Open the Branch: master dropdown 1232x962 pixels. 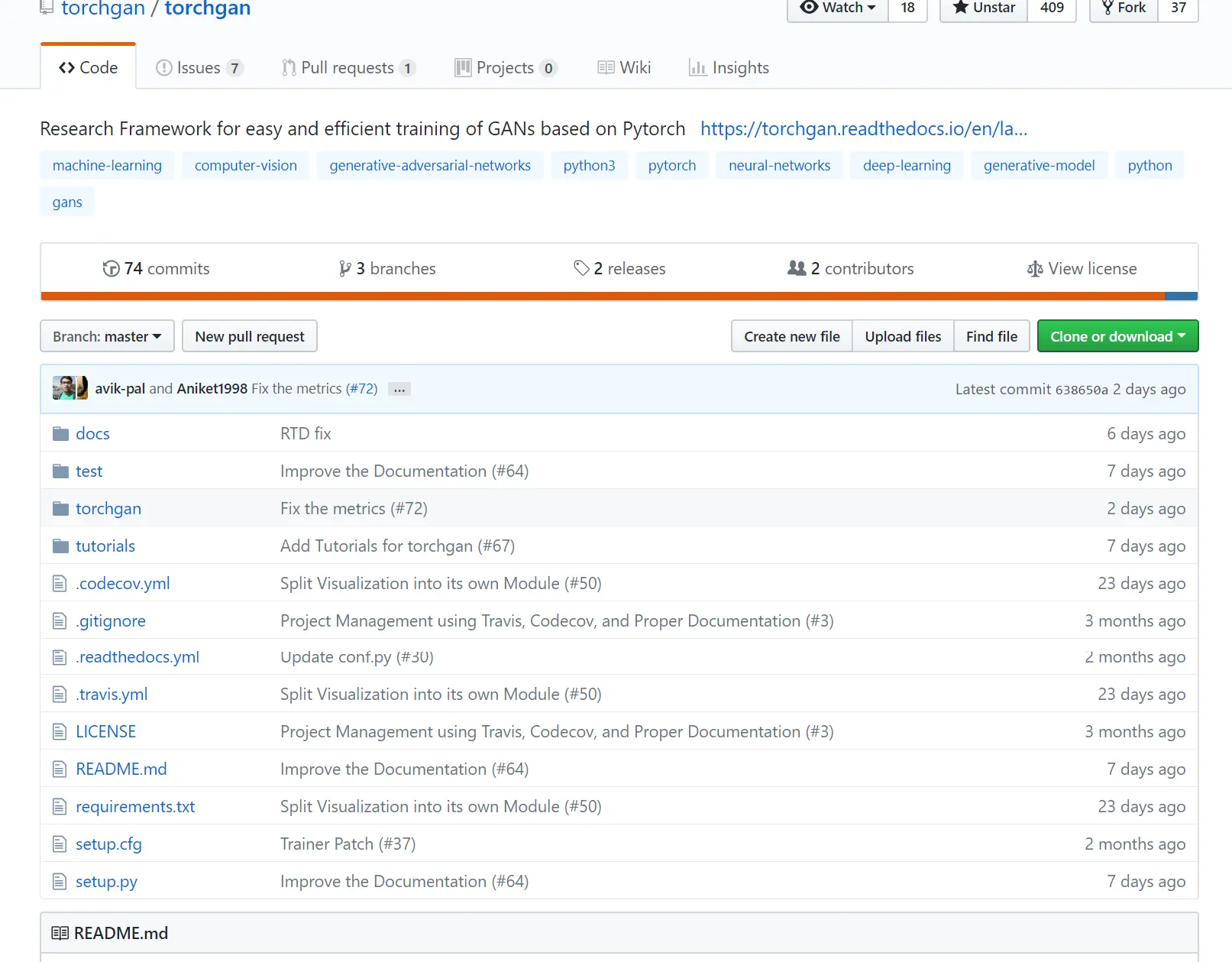coord(107,336)
